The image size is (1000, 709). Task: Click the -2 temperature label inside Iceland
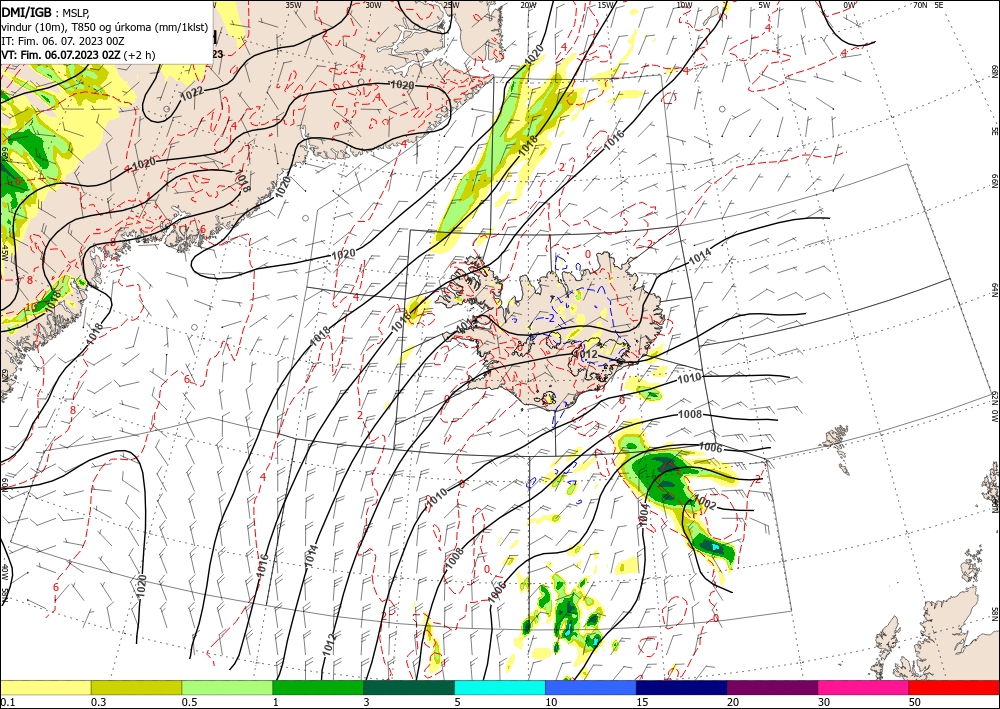coord(548,317)
